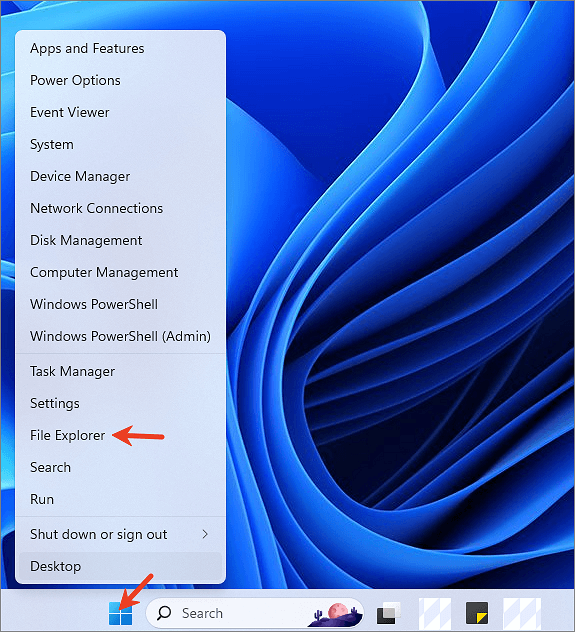Open Power Options
This screenshot has height=632, width=575.
tap(120, 80)
